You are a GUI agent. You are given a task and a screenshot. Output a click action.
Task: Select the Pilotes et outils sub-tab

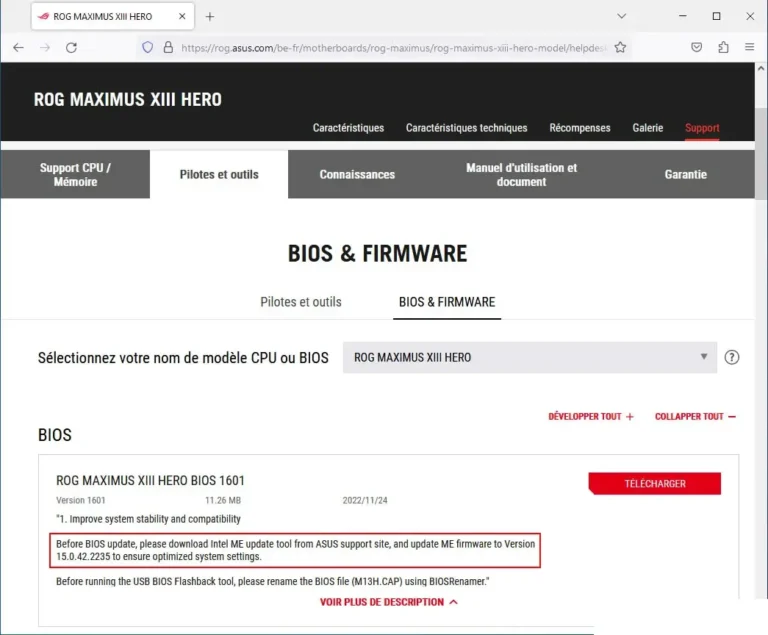301,302
